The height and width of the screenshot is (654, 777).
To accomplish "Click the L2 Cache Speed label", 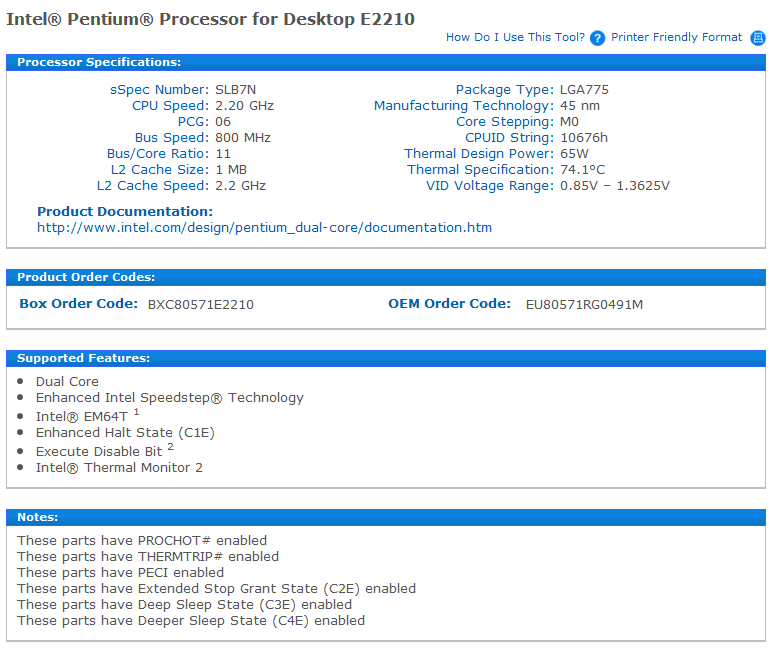I will tap(153, 186).
